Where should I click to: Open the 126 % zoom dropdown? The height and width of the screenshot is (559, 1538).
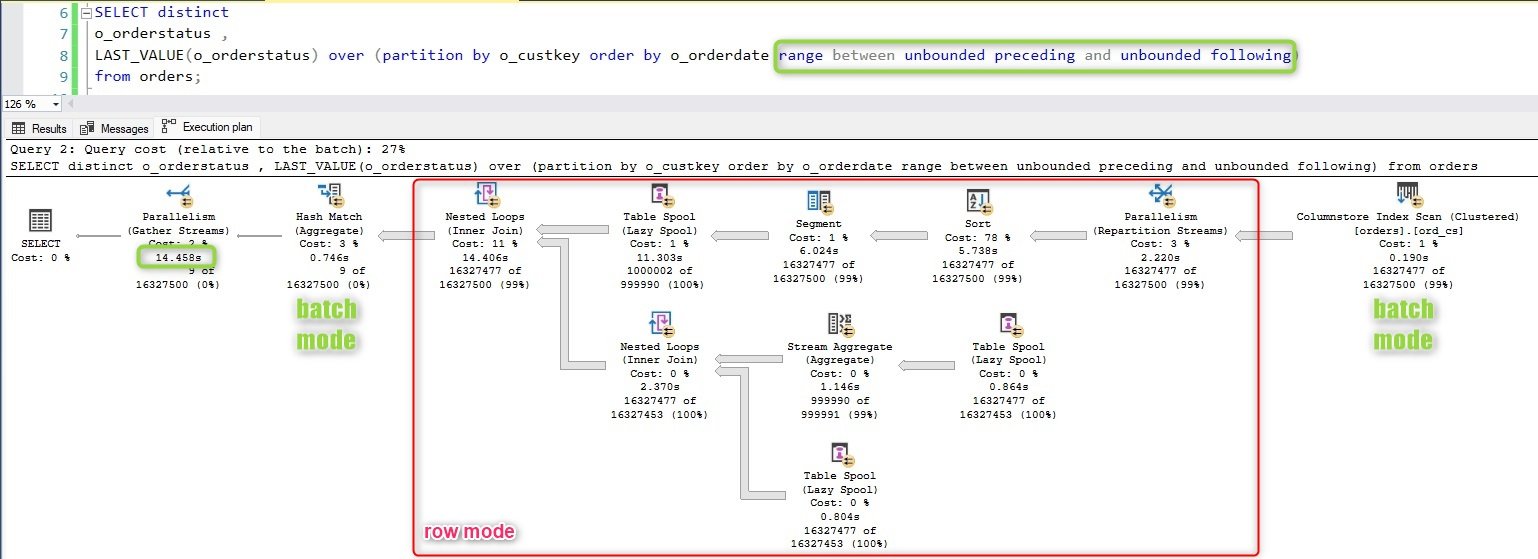point(56,104)
